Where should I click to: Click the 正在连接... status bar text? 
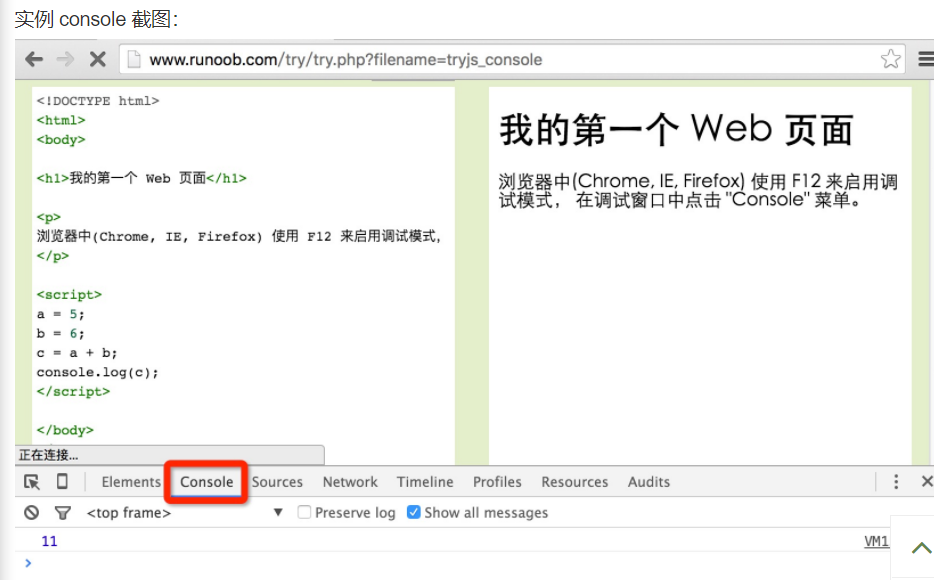click(x=48, y=455)
